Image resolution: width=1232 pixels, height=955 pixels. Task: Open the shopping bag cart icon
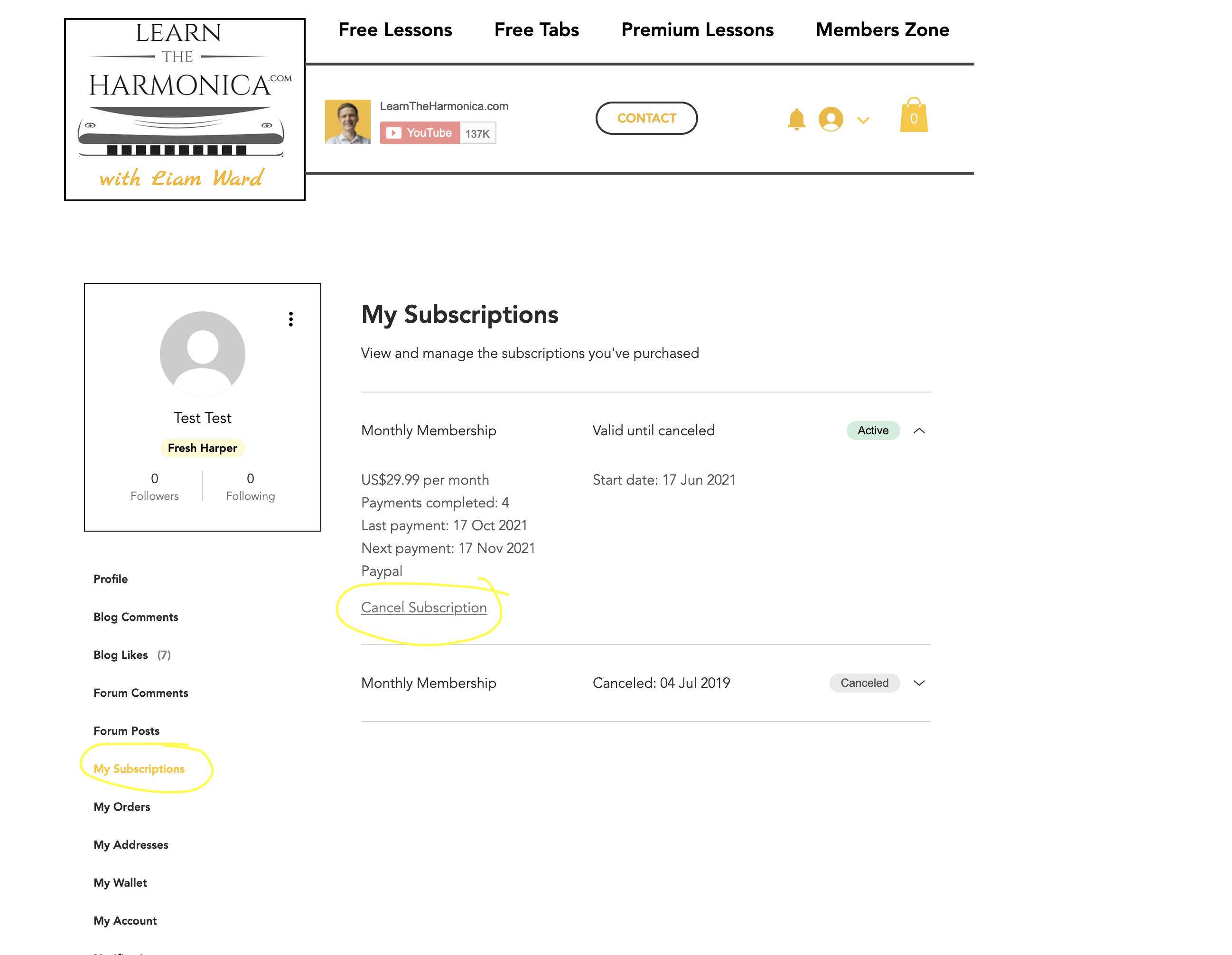(913, 115)
